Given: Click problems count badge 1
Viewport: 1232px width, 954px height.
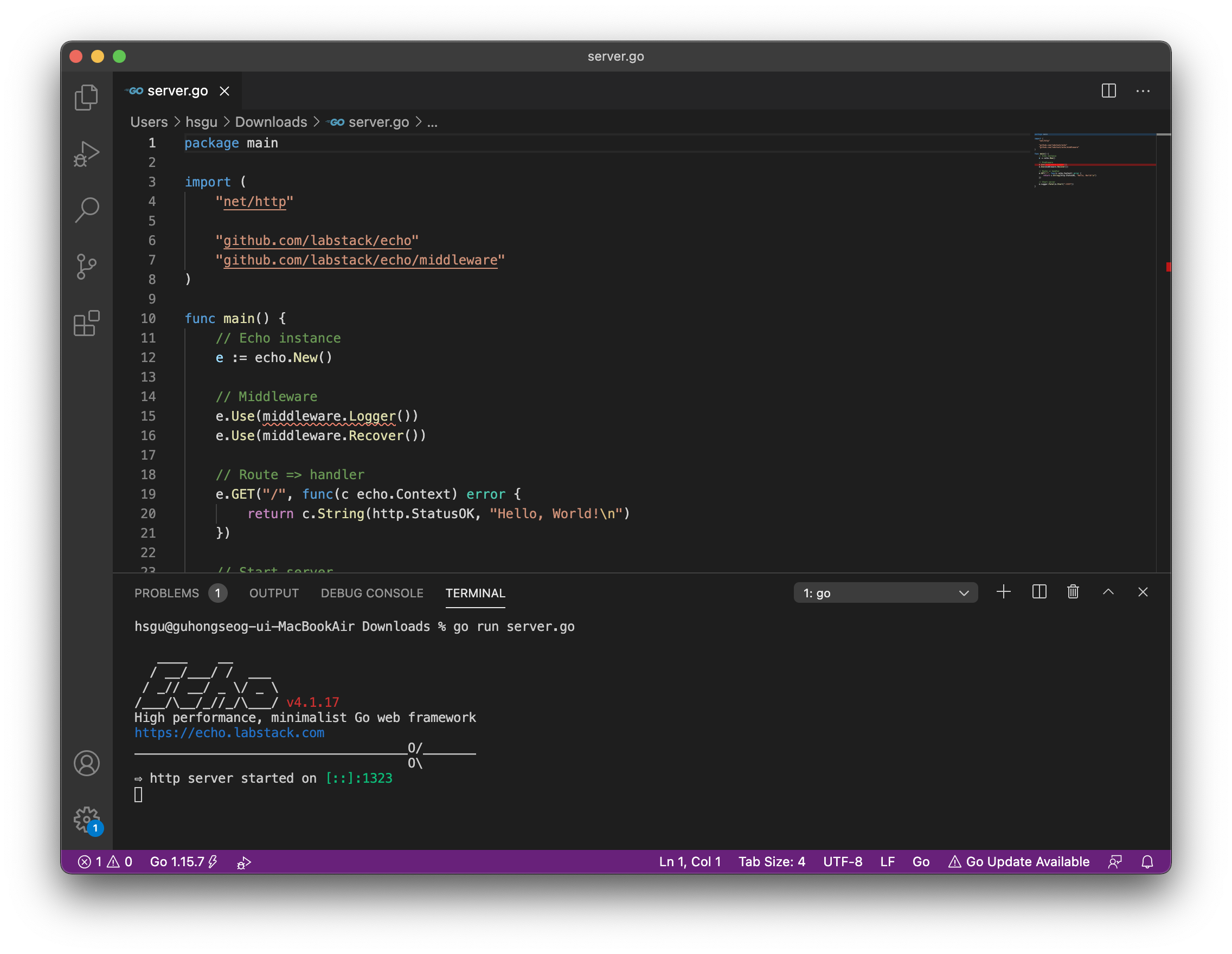Looking at the screenshot, I should pos(218,593).
